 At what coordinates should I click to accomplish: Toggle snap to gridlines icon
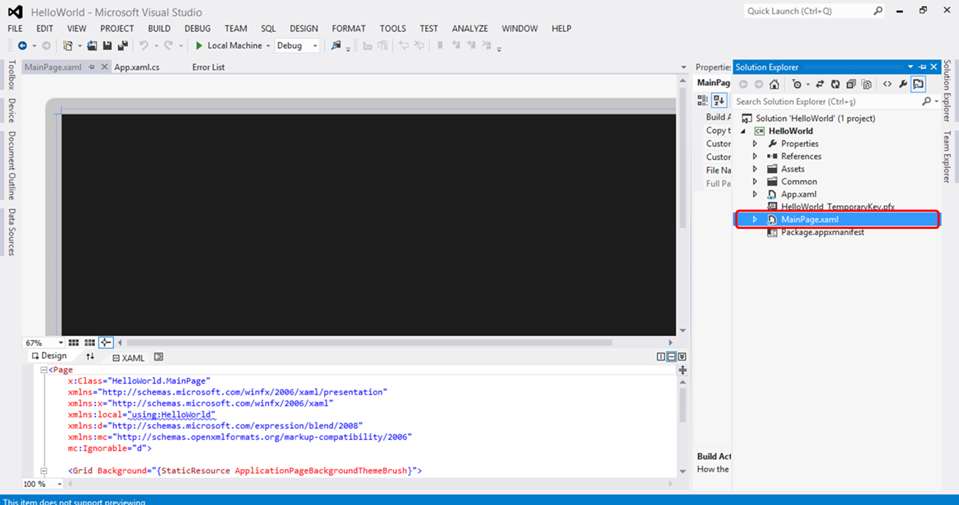pyautogui.click(x=89, y=343)
